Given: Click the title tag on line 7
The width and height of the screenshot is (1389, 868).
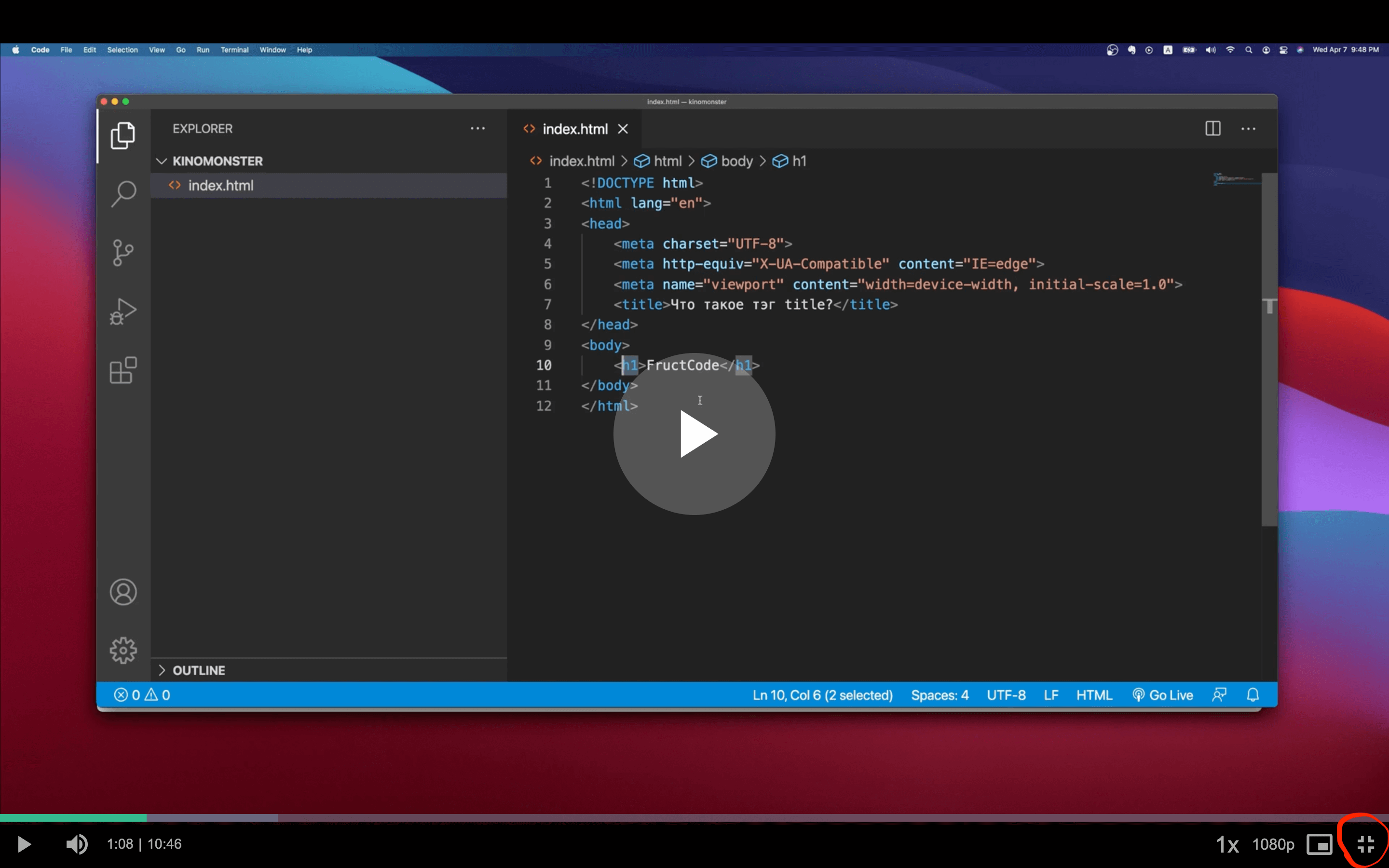Looking at the screenshot, I should (642, 304).
